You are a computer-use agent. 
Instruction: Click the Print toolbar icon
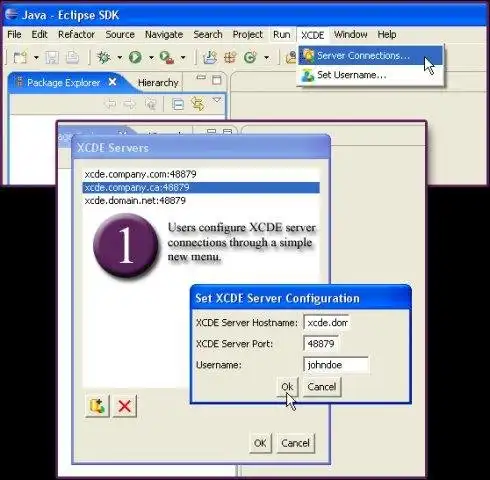coord(72,58)
